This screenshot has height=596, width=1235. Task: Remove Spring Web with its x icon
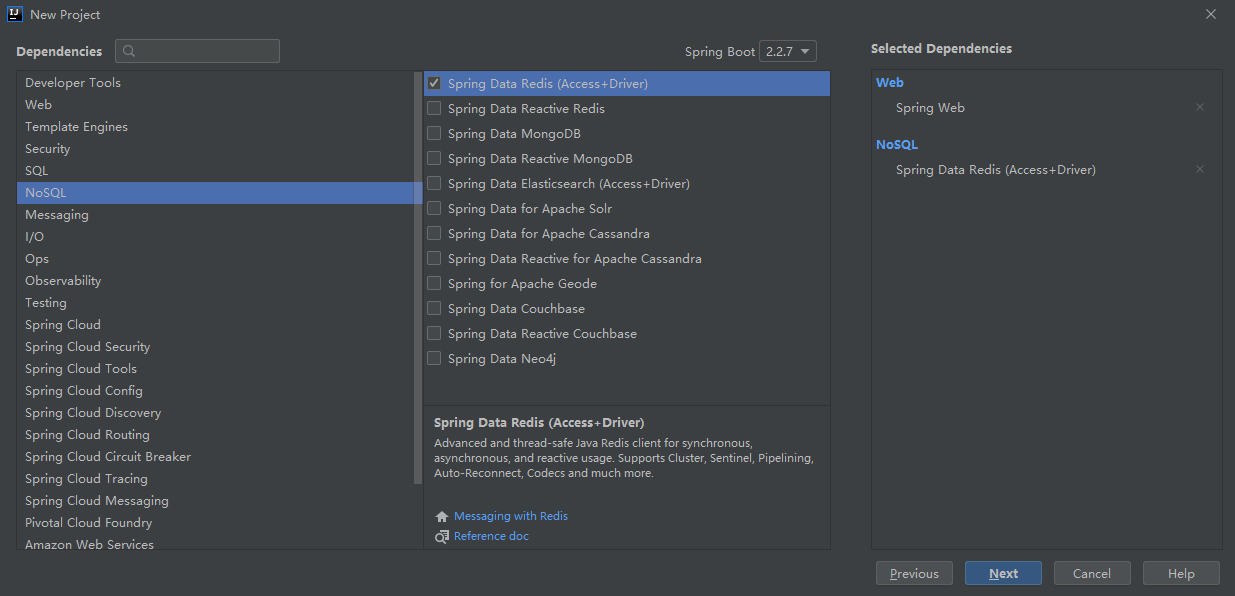pos(1200,107)
